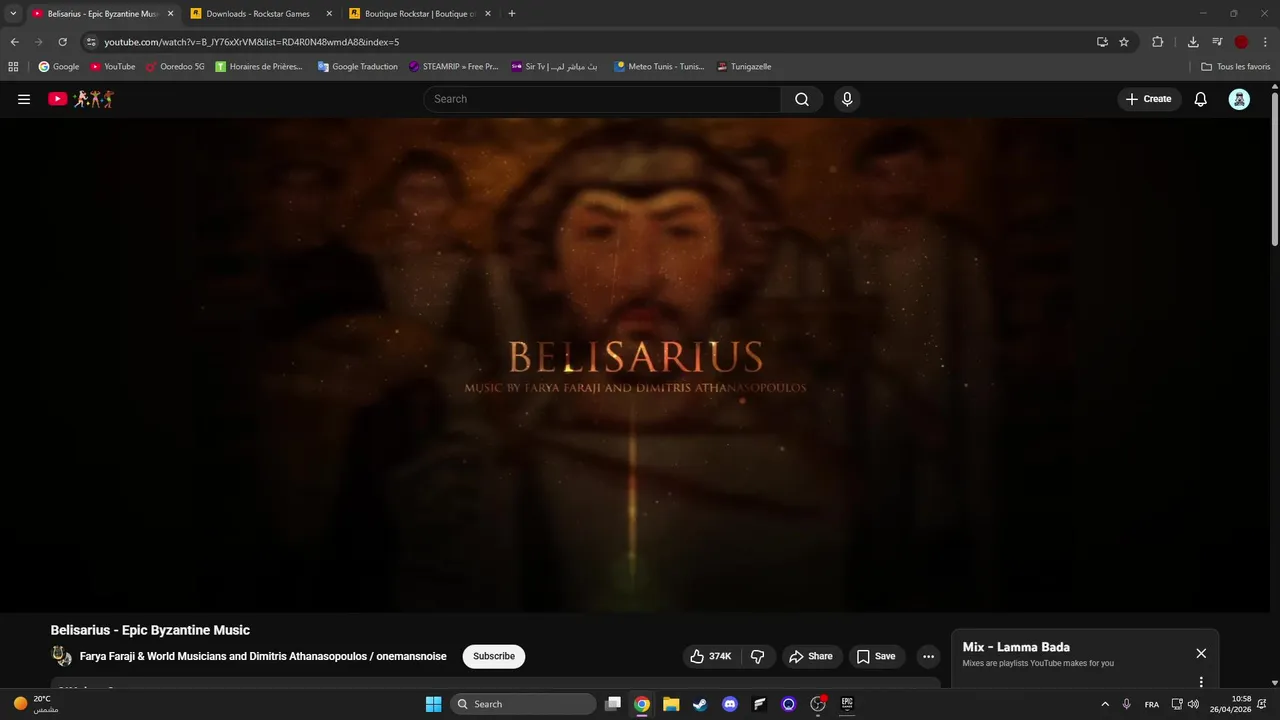Open the more actions three-dot button
This screenshot has width=1280, height=720.
click(928, 656)
